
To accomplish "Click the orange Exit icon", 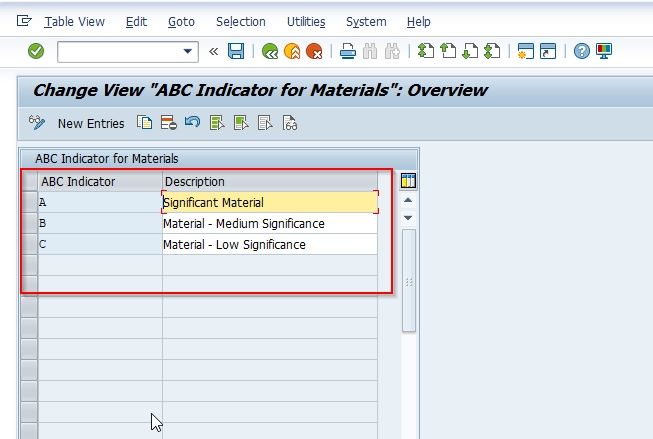I will coord(292,51).
